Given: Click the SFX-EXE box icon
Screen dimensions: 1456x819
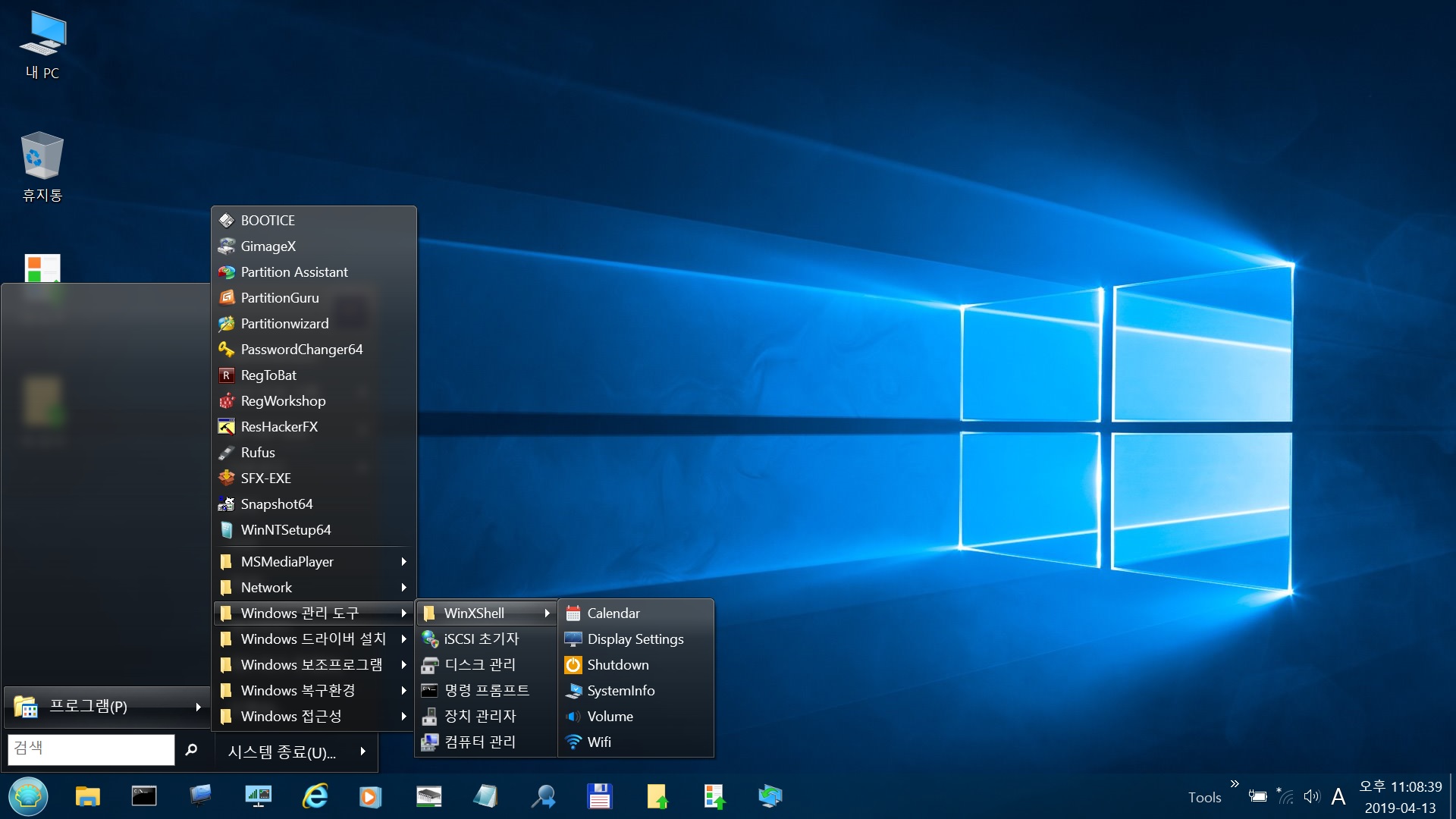Looking at the screenshot, I should pos(226,478).
